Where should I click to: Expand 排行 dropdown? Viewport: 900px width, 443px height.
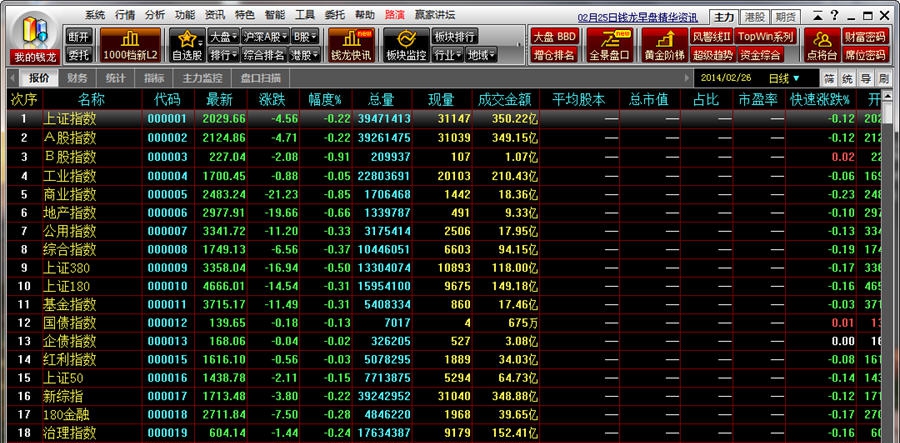point(223,55)
